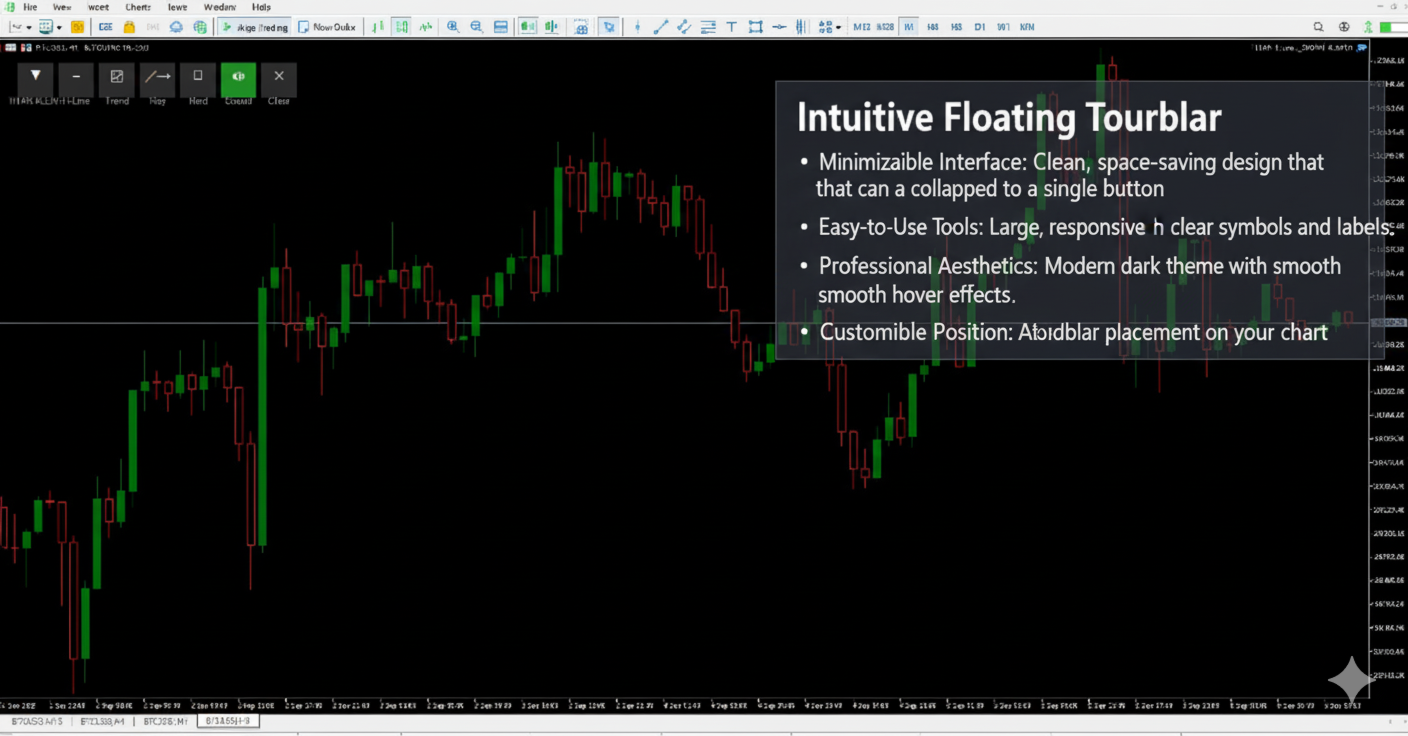Switch chart to line chart type
Screen dimensions: 1408x736
pos(424,27)
